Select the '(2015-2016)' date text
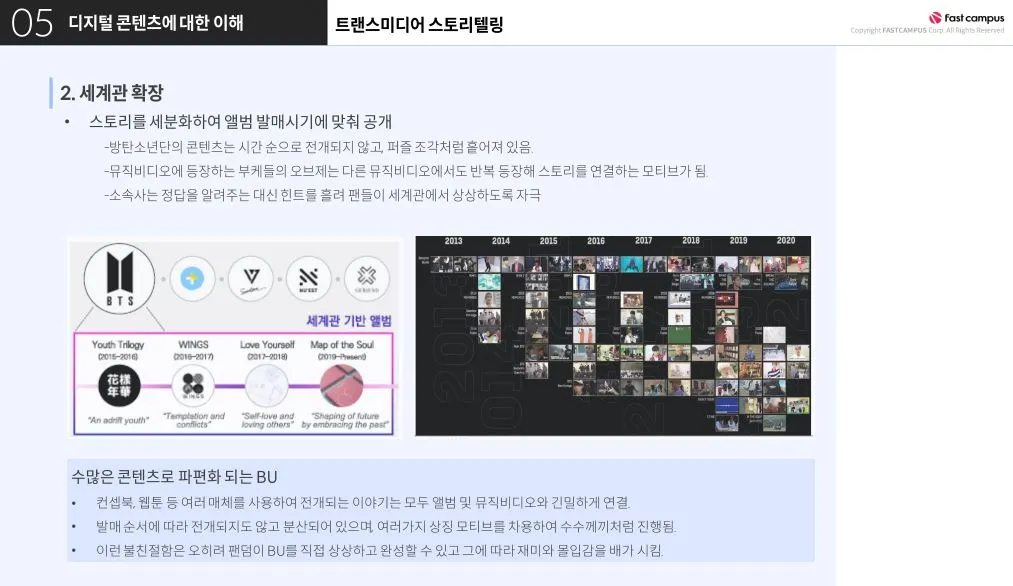Viewport: 1013px width, 586px height. click(x=118, y=357)
